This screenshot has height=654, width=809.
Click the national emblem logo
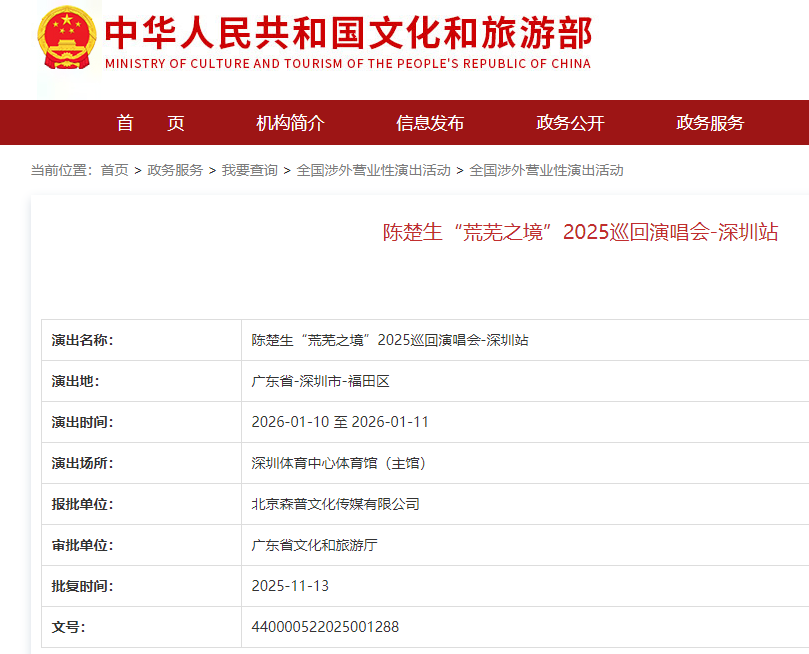click(x=67, y=37)
